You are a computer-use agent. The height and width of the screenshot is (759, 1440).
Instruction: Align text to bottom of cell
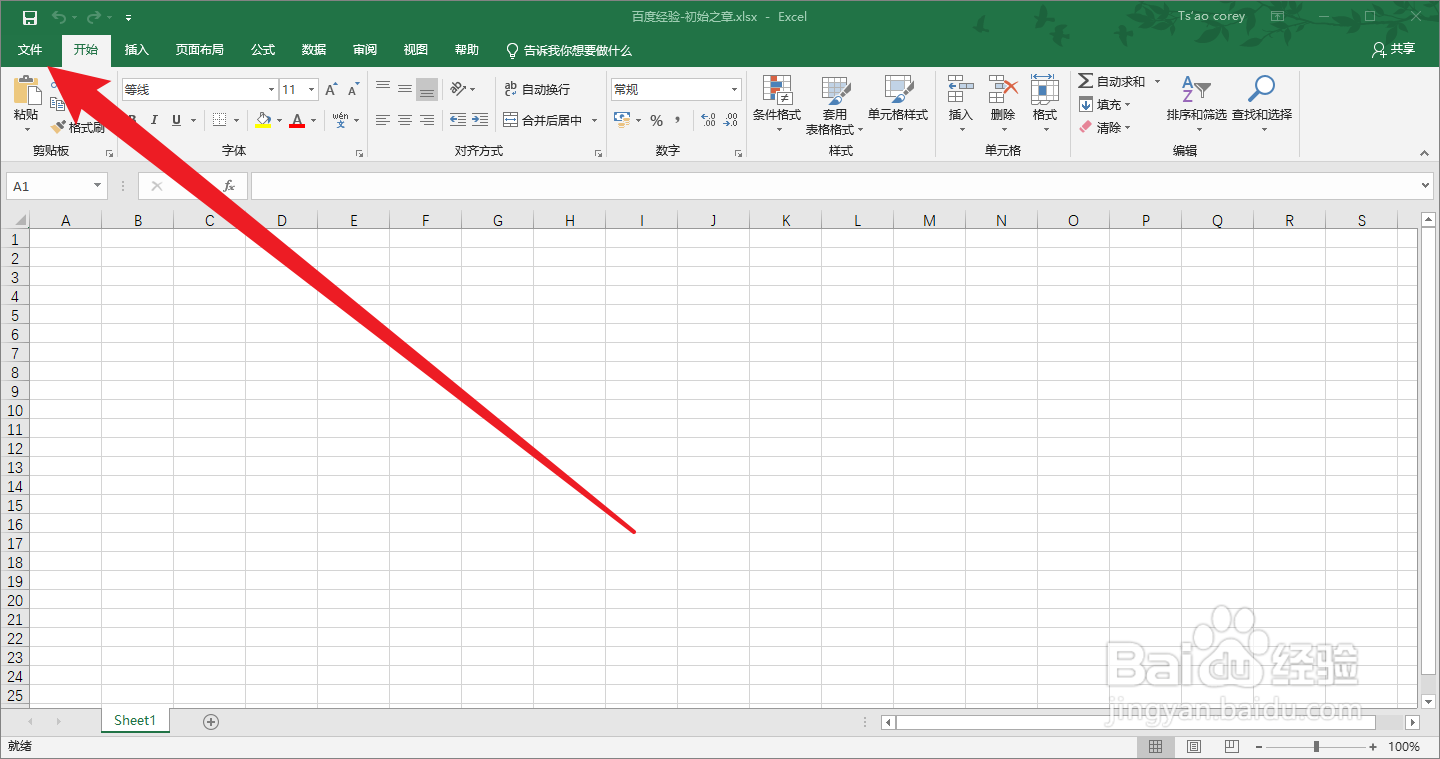coord(427,89)
